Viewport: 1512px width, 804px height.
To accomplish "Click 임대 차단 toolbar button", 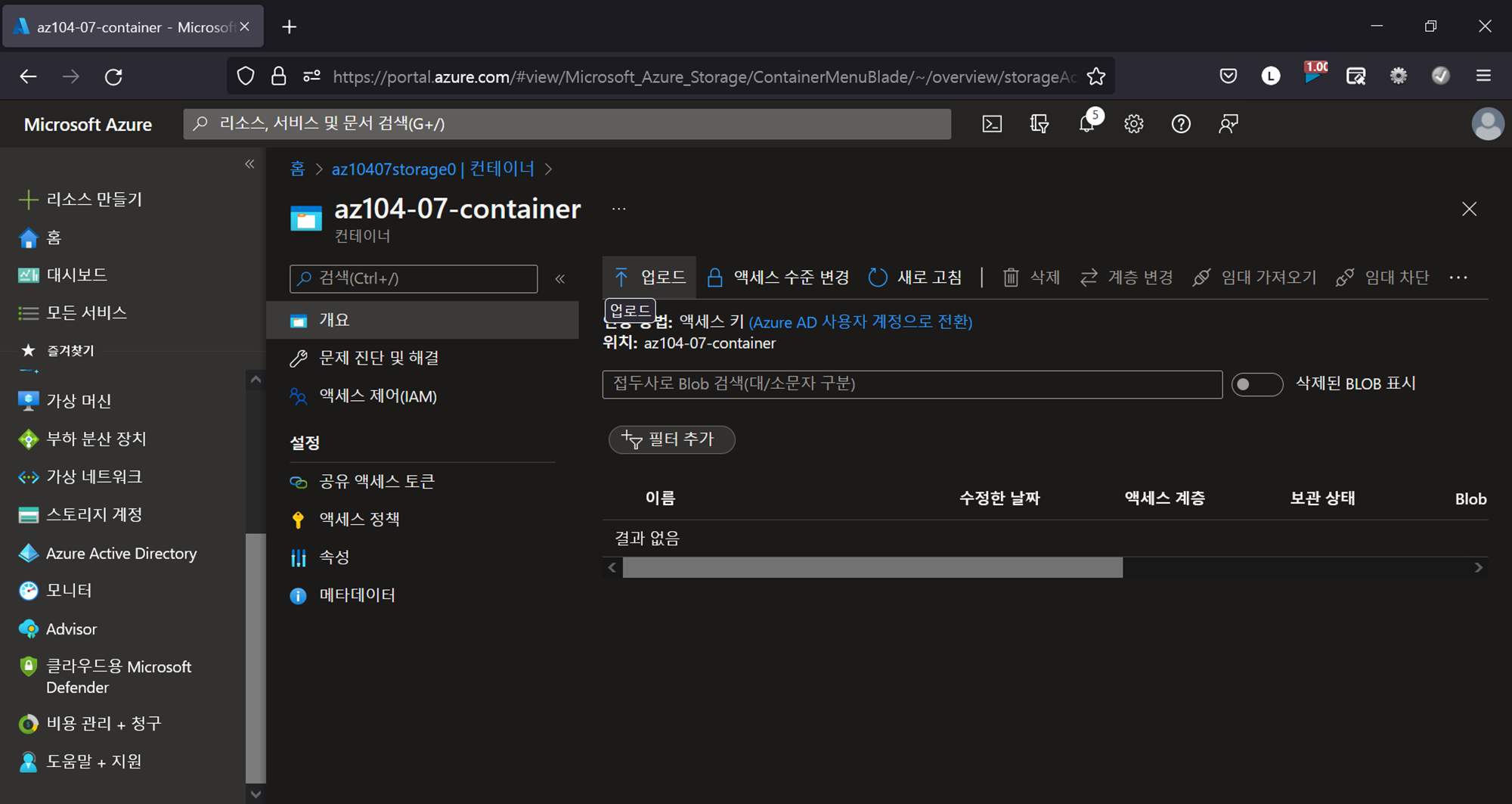I will 1383,278.
